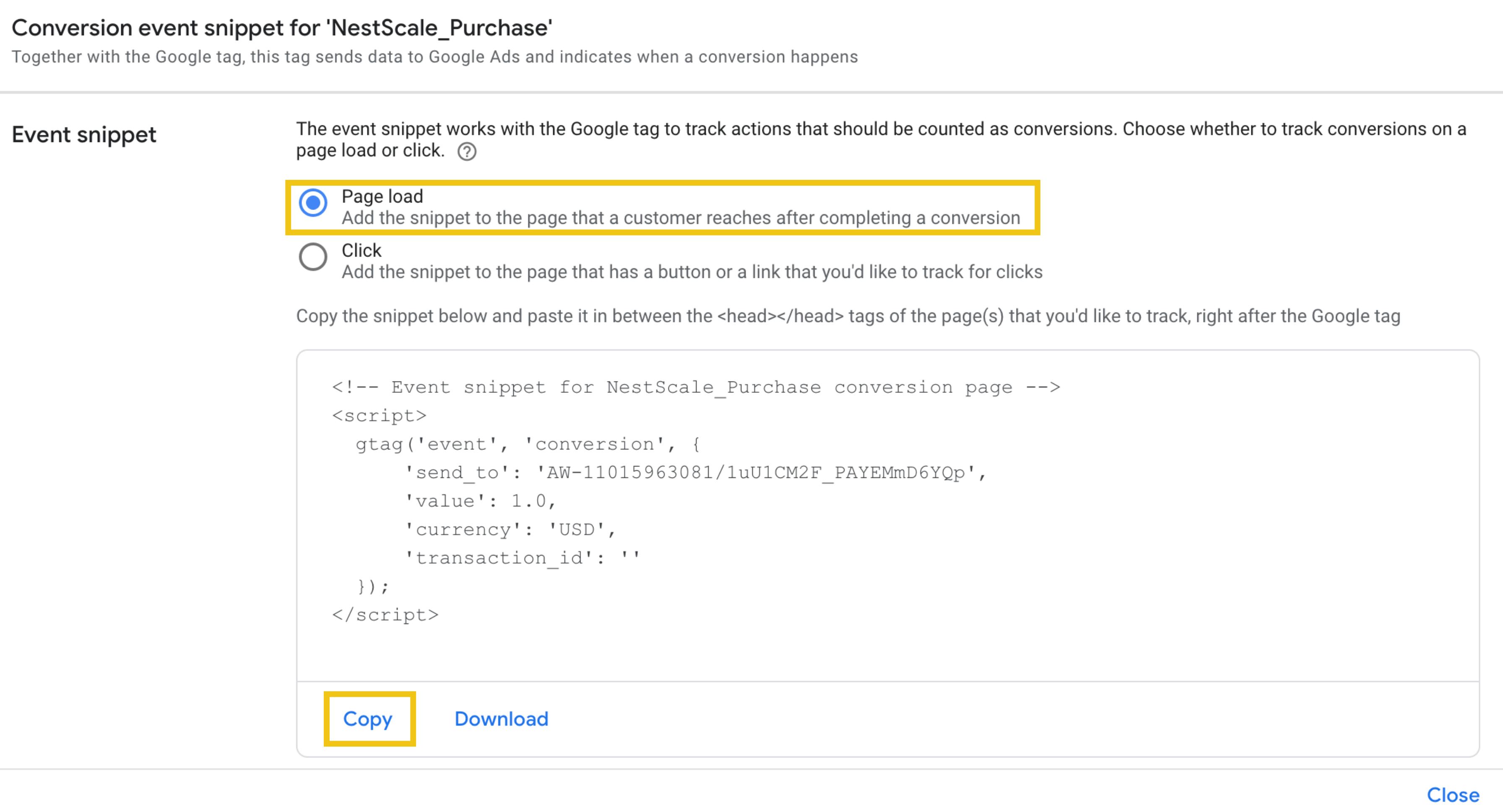Close the conversion snippet dialog
Viewport: 1503px width, 812px height.
(1453, 794)
